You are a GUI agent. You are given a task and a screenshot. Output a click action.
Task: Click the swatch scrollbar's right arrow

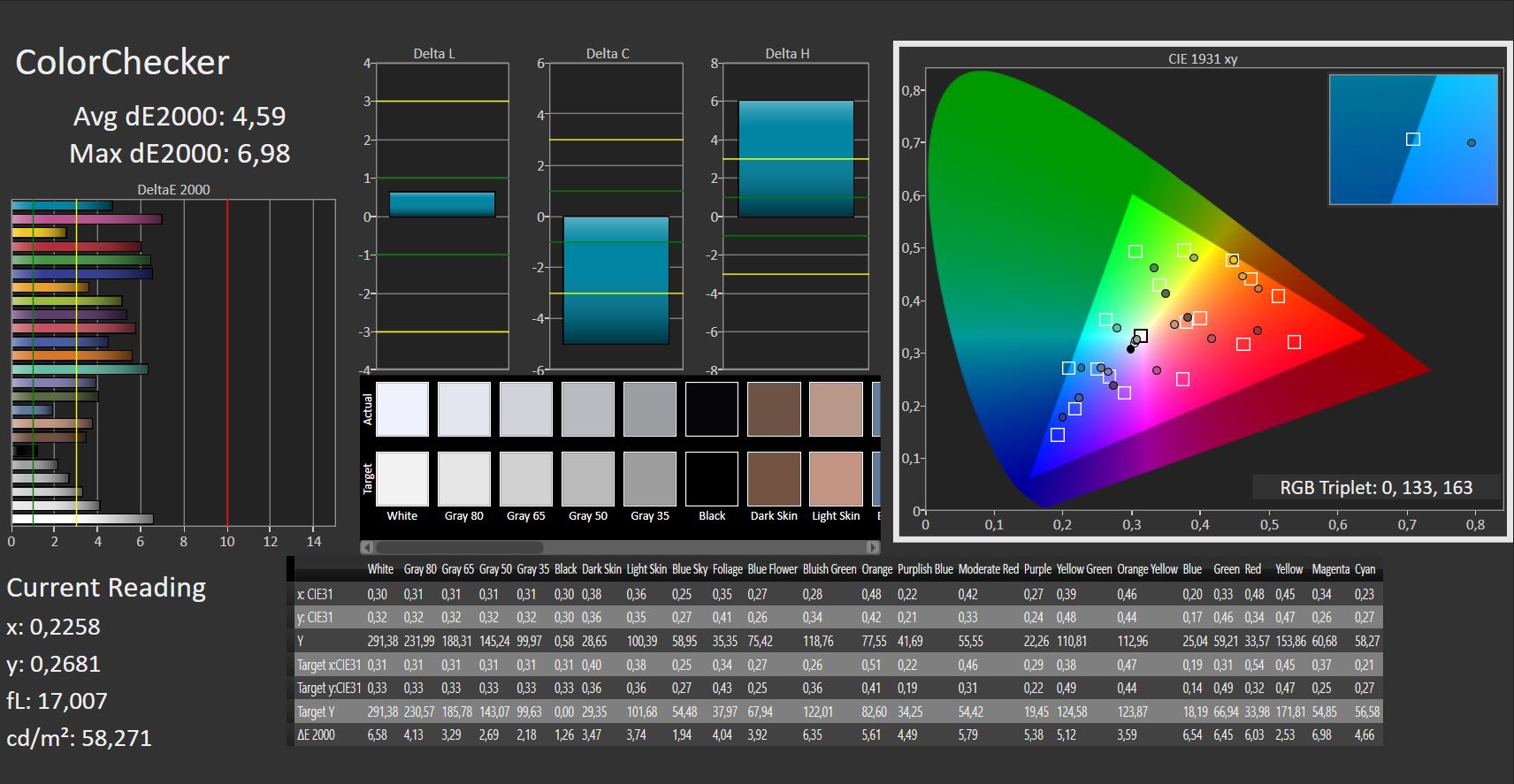point(873,546)
